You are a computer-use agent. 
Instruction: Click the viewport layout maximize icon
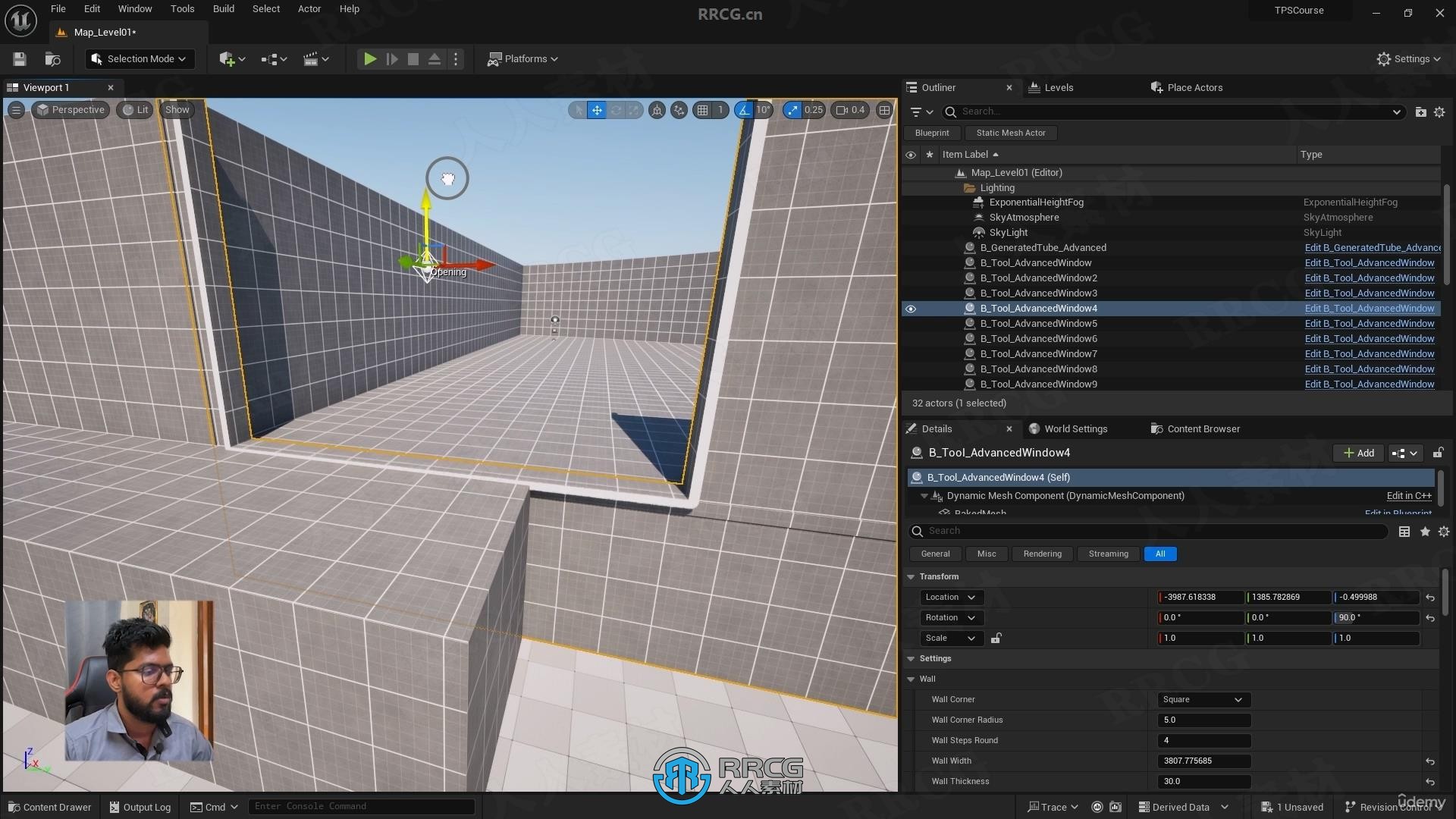tap(884, 110)
